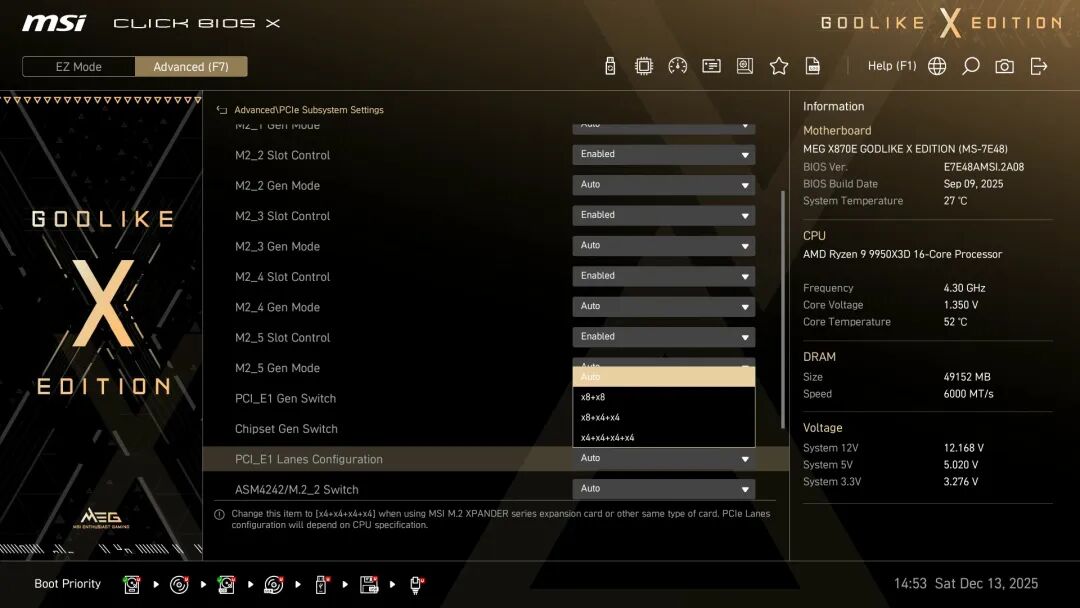Select the PCI_E1 Gen Switch row label
This screenshot has width=1080, height=608.
(x=285, y=399)
